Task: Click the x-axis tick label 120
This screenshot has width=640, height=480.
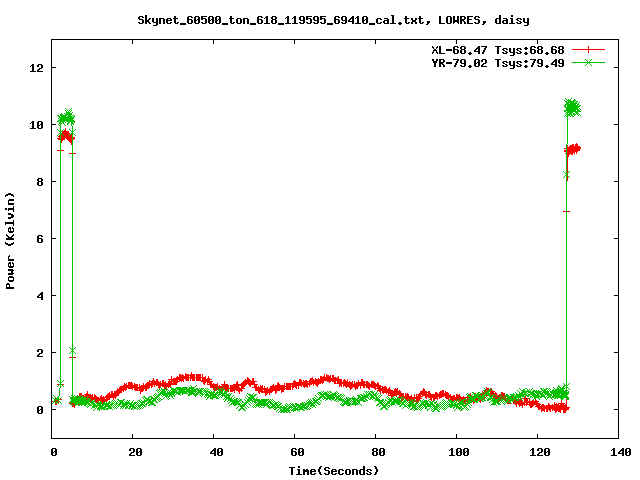Action: point(540,452)
